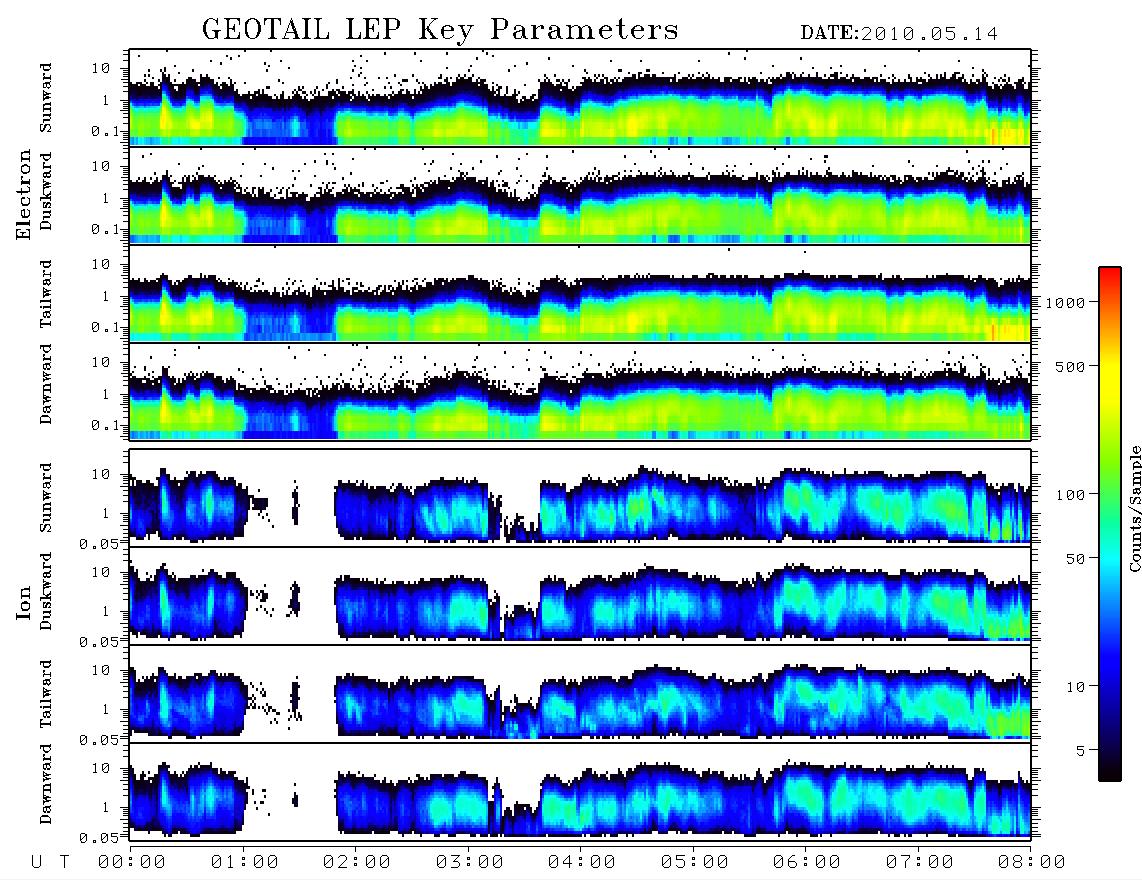The image size is (1142, 880).
Task: Click the yellow band of the colorbar
Action: point(1110,372)
